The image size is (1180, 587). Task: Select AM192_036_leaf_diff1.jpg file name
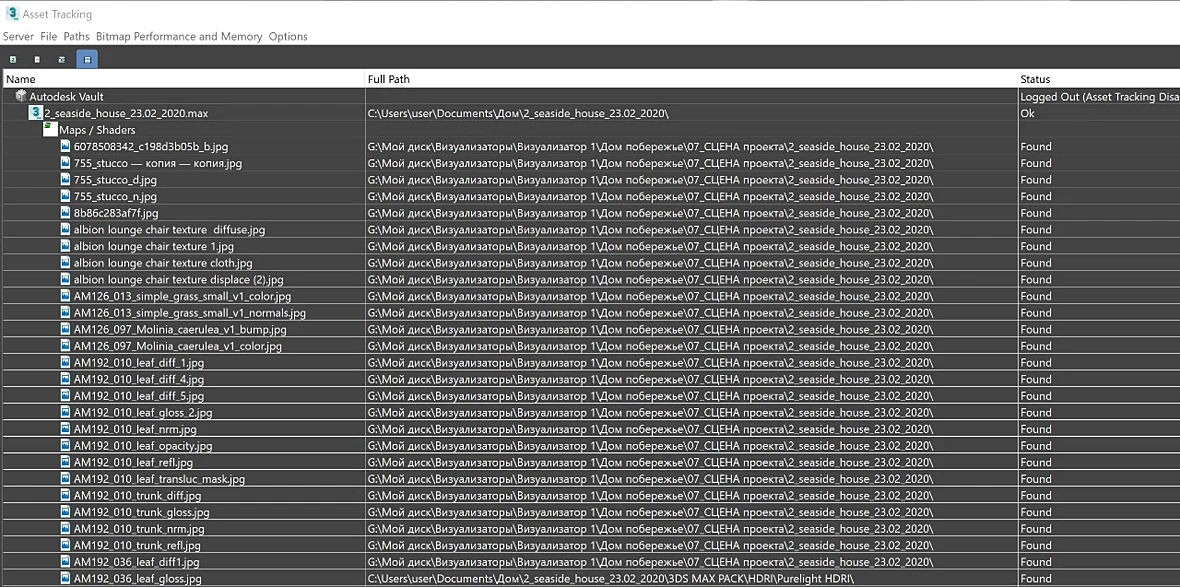(136, 561)
